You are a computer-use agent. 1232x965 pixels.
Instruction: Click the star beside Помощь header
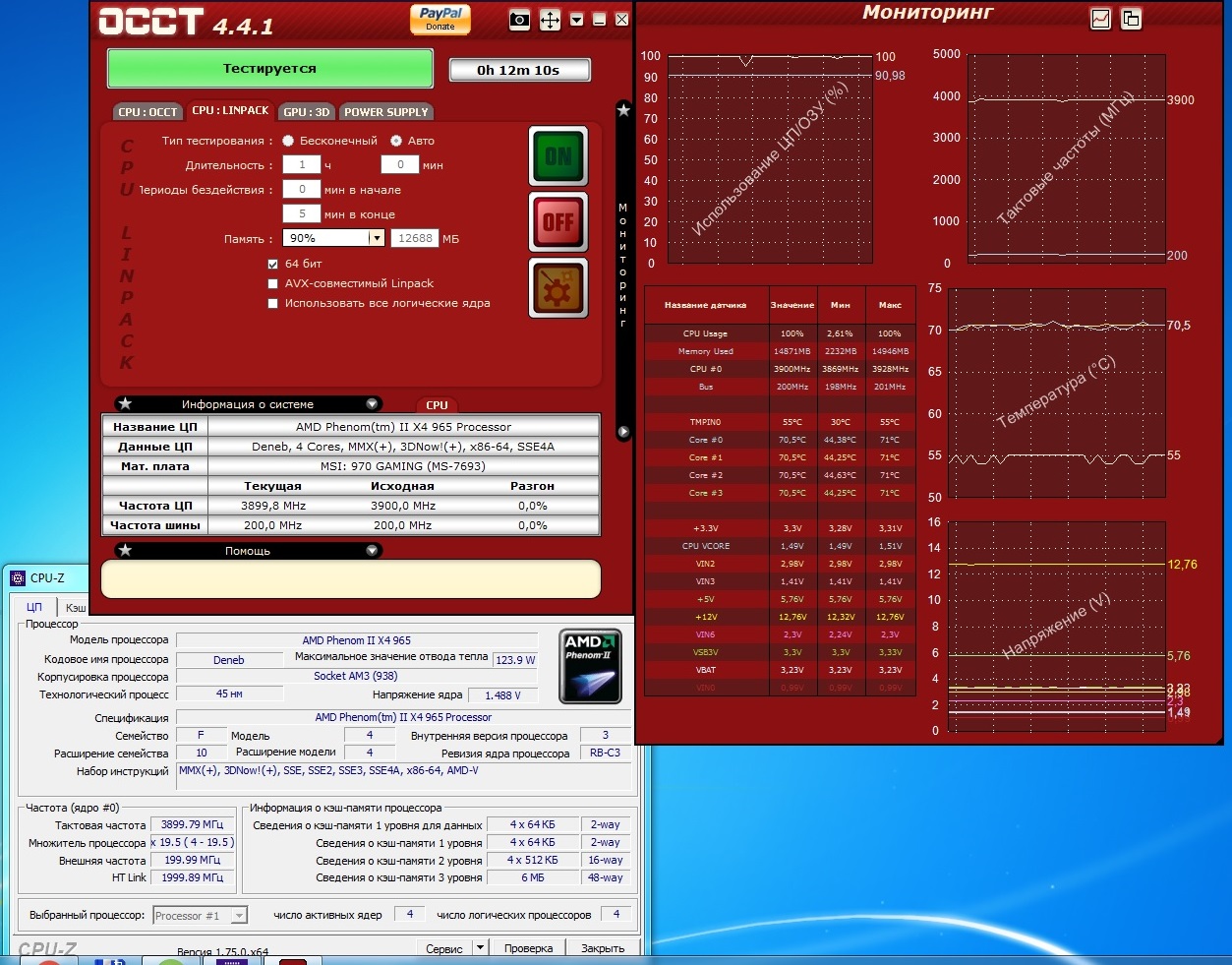click(125, 551)
